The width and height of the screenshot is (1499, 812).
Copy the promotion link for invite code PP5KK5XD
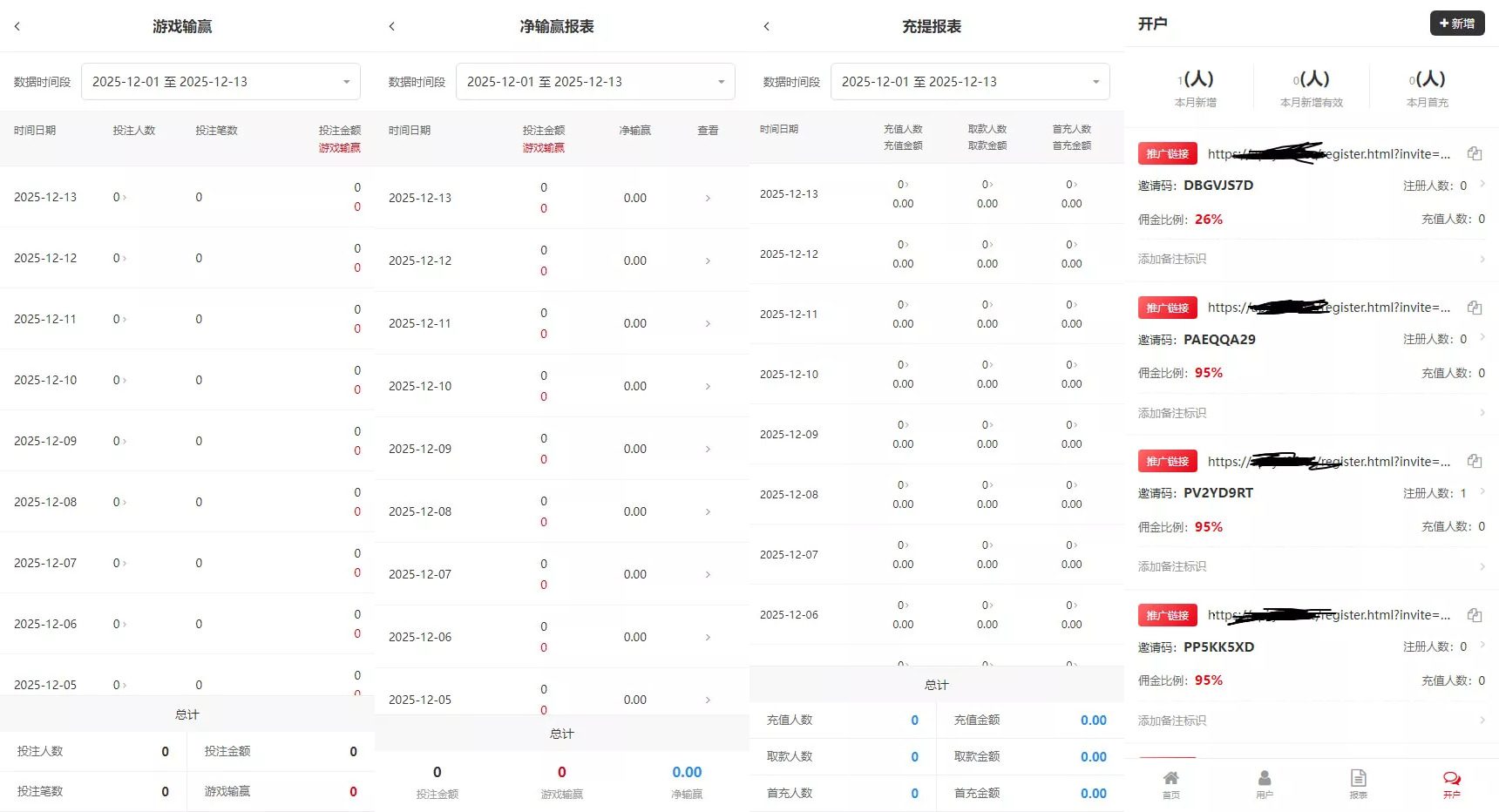[1474, 615]
